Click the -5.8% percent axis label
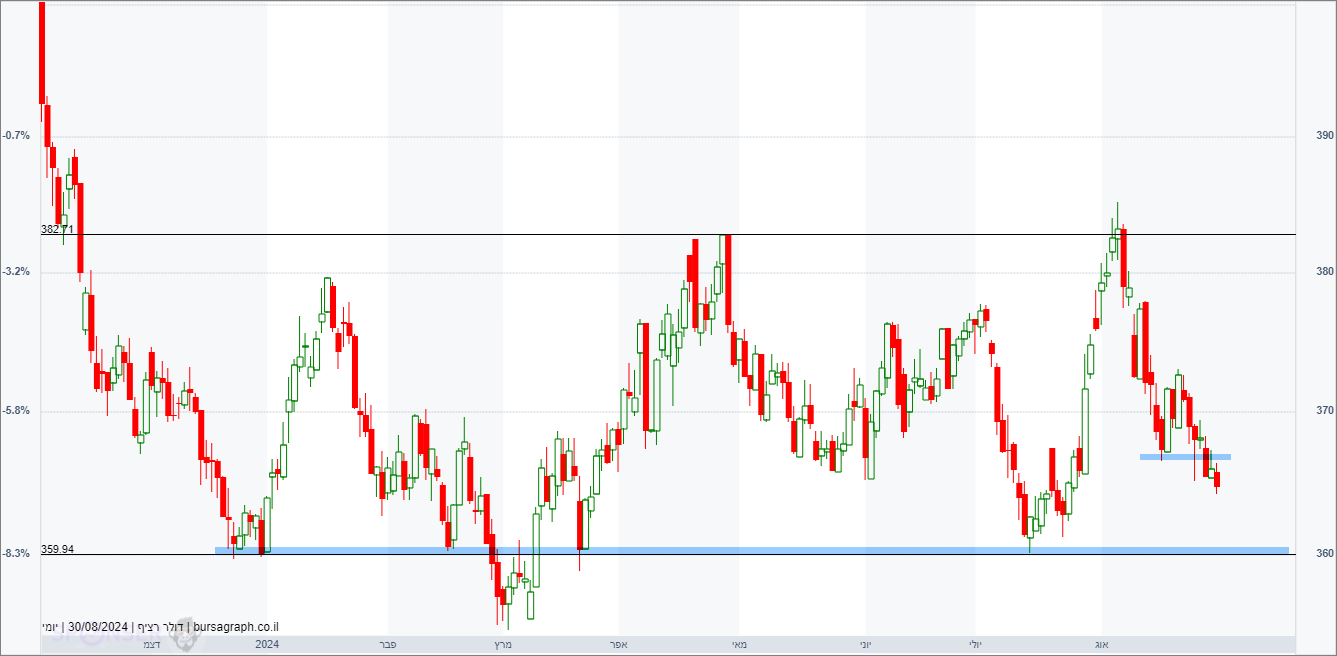 16,411
